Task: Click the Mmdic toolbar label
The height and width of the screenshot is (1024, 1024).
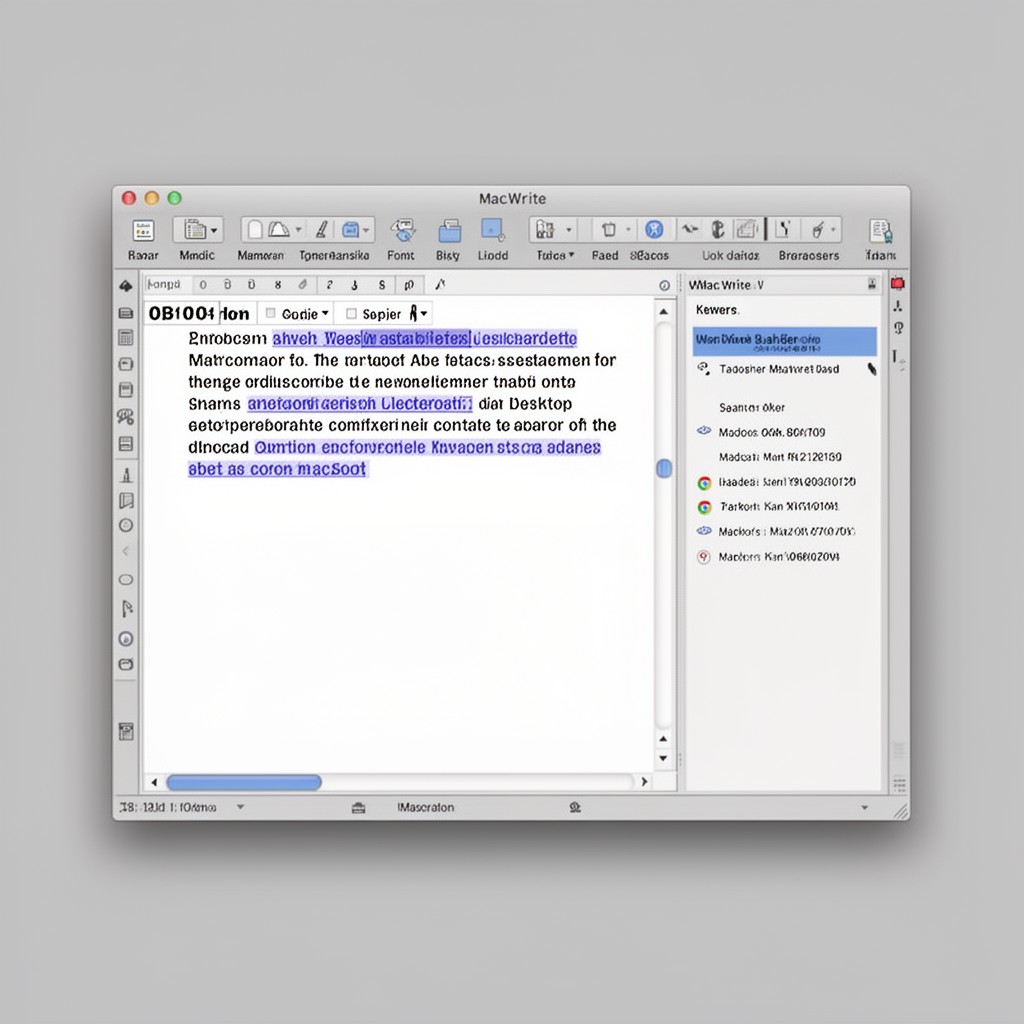Action: click(x=197, y=255)
